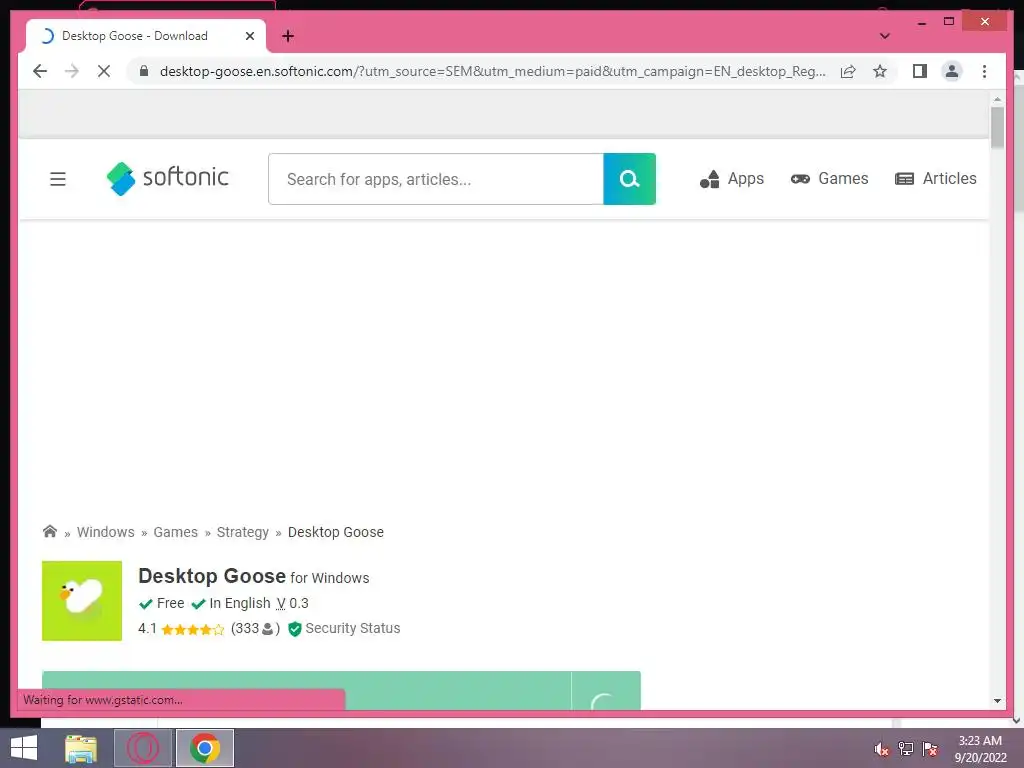1024x768 pixels.
Task: Bookmark this page with star icon
Action: (880, 71)
